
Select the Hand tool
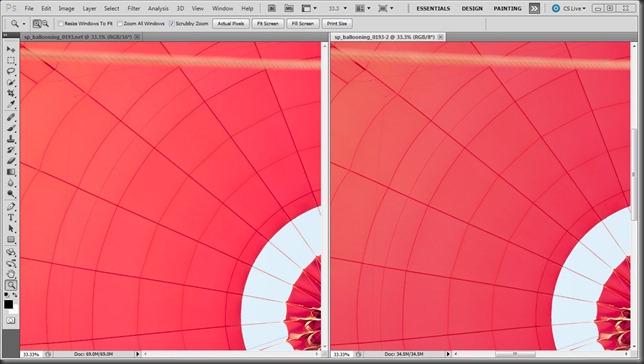pyautogui.click(x=11, y=274)
